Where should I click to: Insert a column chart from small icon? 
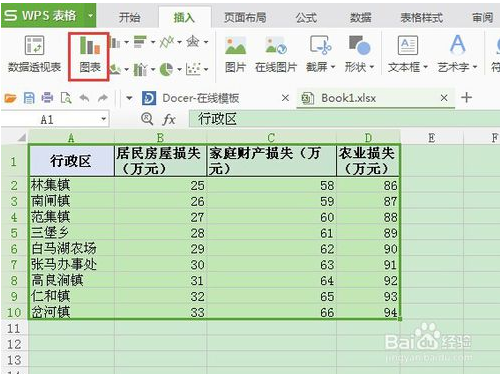[115, 42]
